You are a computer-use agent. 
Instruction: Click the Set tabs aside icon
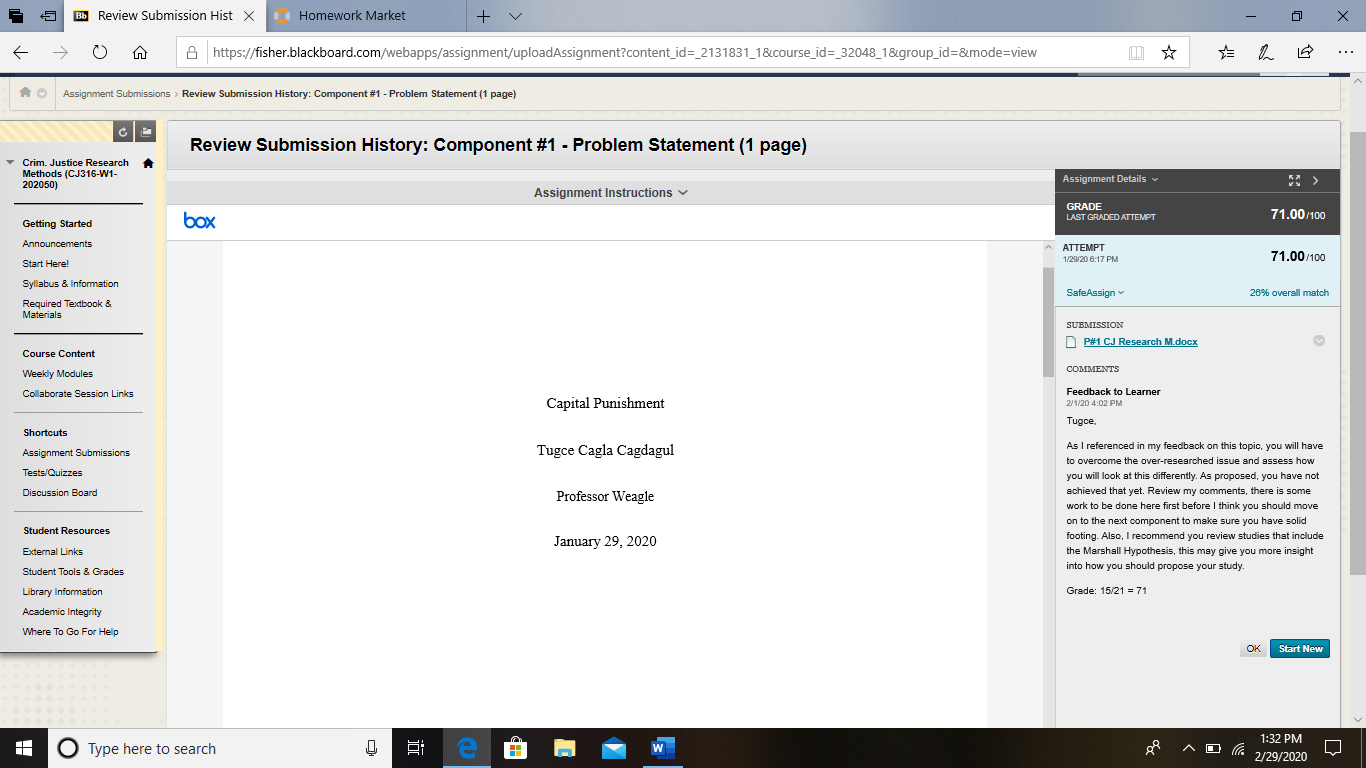coord(47,16)
